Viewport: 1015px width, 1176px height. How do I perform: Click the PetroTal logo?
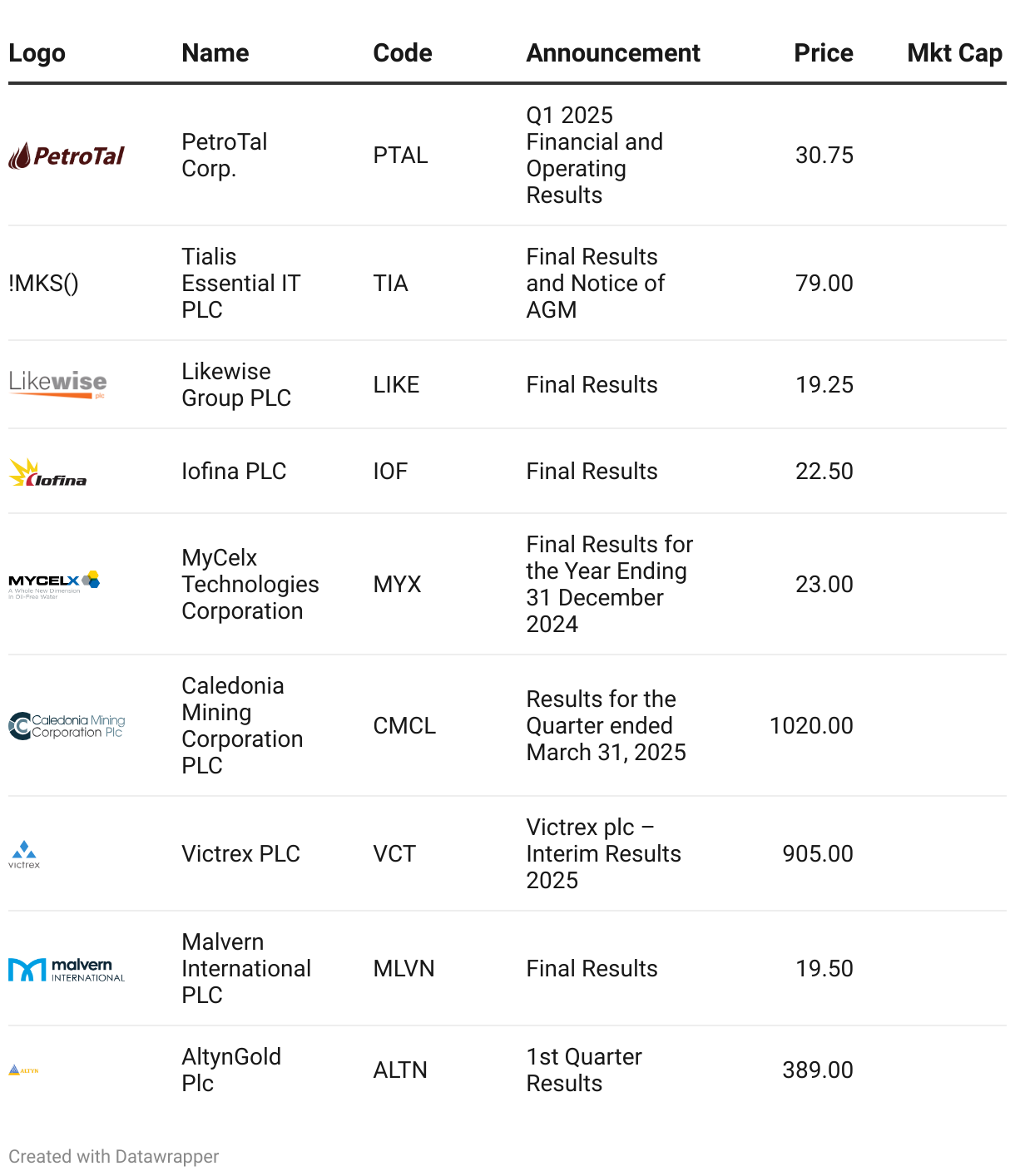(67, 156)
